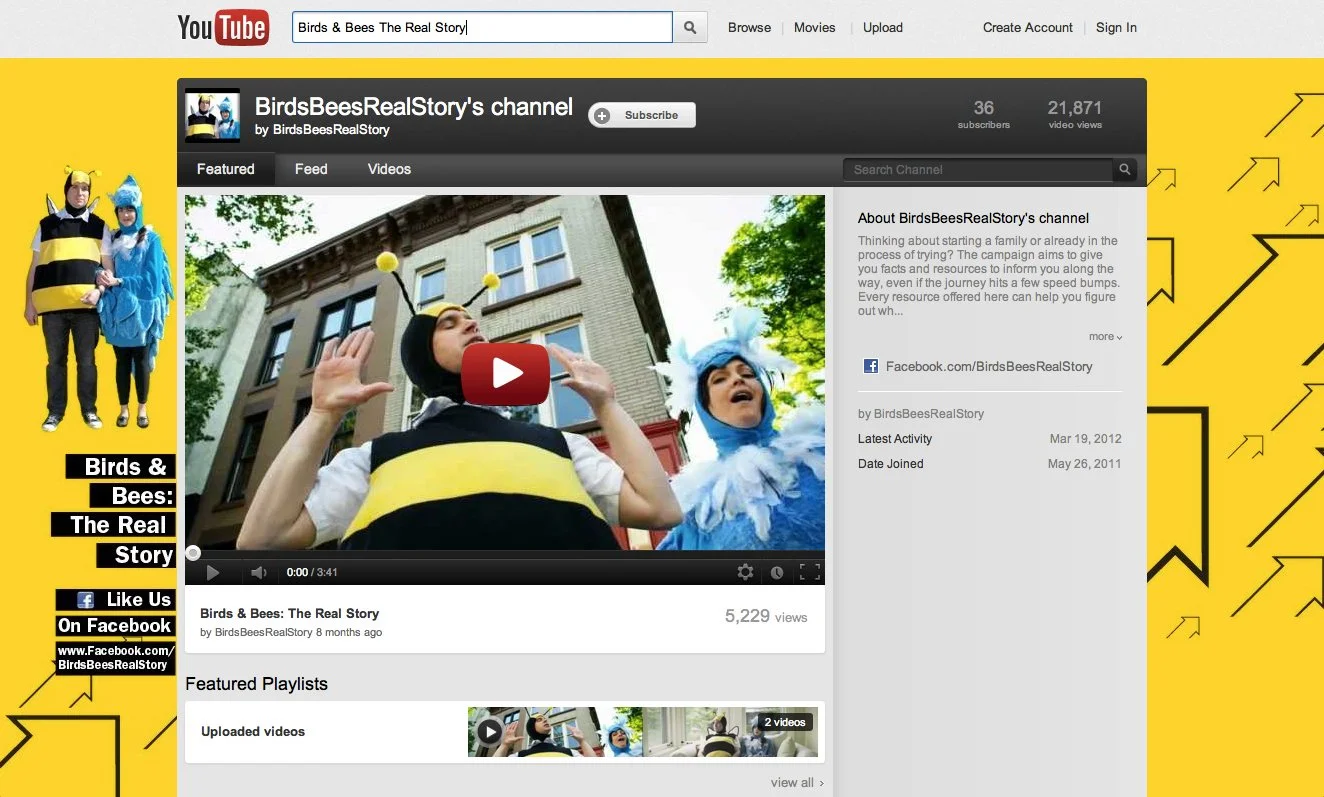
Task: Click the Facebook icon in the About section
Action: coord(870,366)
